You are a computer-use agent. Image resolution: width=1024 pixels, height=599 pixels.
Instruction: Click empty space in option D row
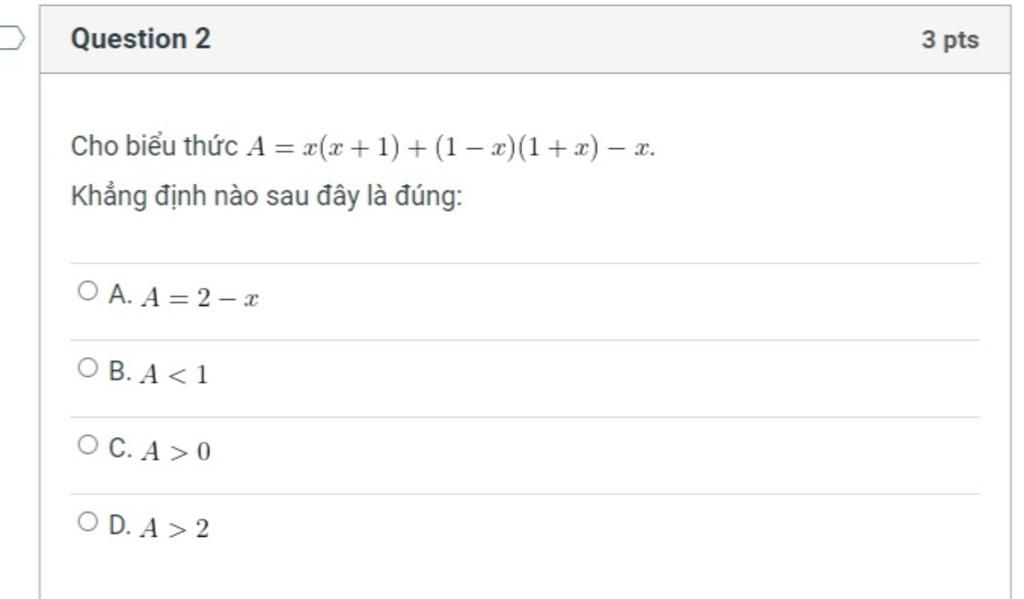(x=588, y=528)
